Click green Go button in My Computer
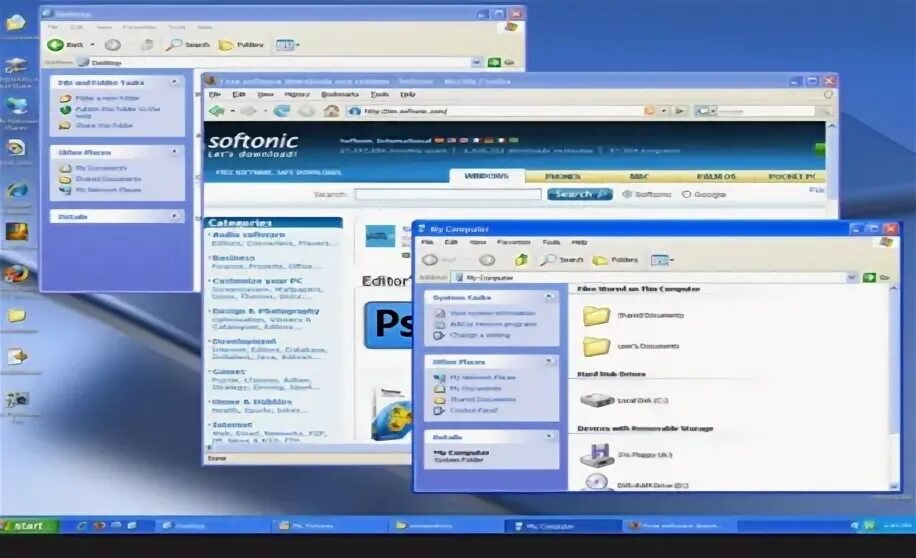This screenshot has height=558, width=916. coord(869,278)
